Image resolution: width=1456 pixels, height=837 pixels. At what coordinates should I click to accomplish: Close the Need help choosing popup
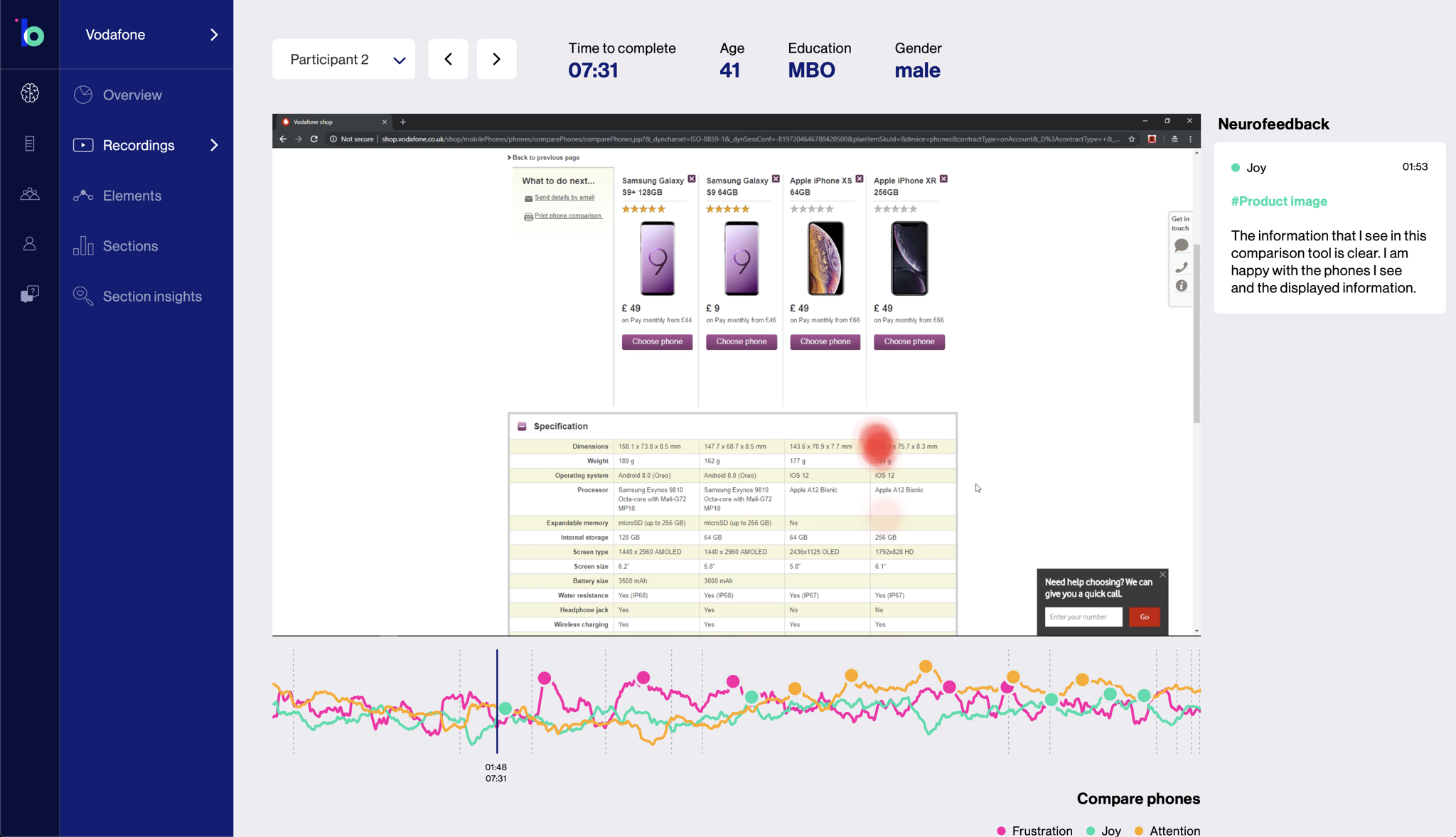click(1162, 575)
